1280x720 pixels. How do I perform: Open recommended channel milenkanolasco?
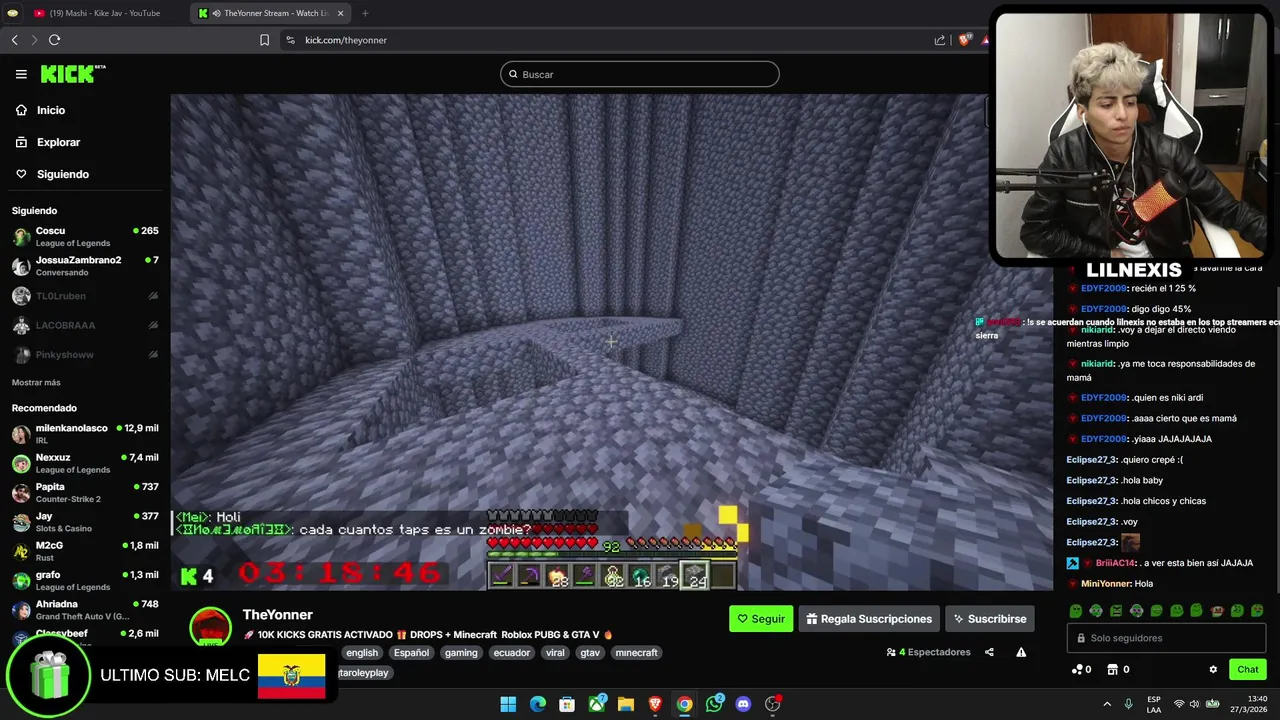[85, 434]
